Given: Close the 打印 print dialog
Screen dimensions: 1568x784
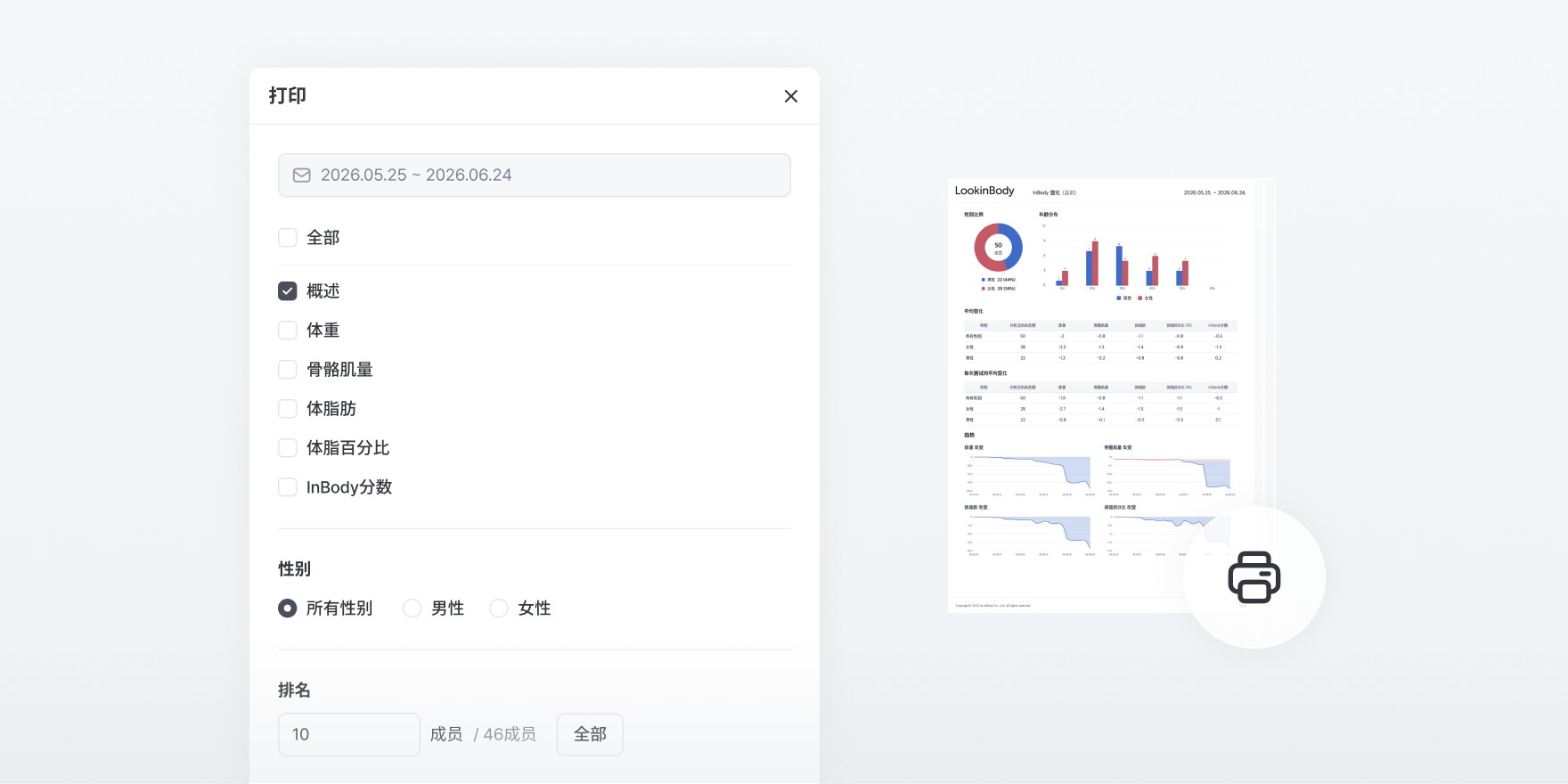Looking at the screenshot, I should coord(791,96).
